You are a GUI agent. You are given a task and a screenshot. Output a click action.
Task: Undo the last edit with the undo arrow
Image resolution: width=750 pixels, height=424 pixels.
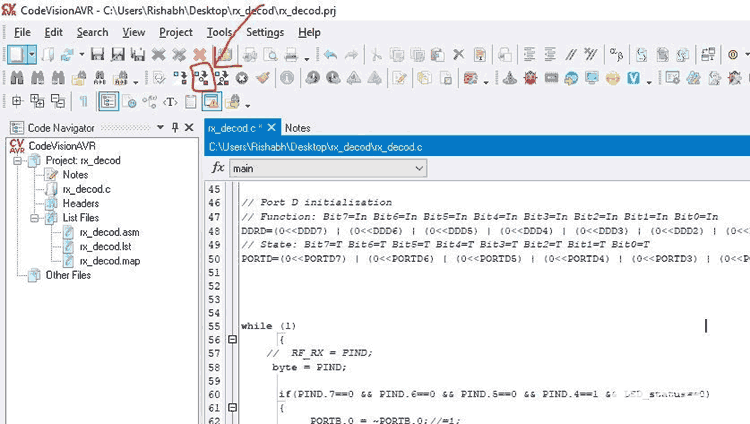(330, 55)
